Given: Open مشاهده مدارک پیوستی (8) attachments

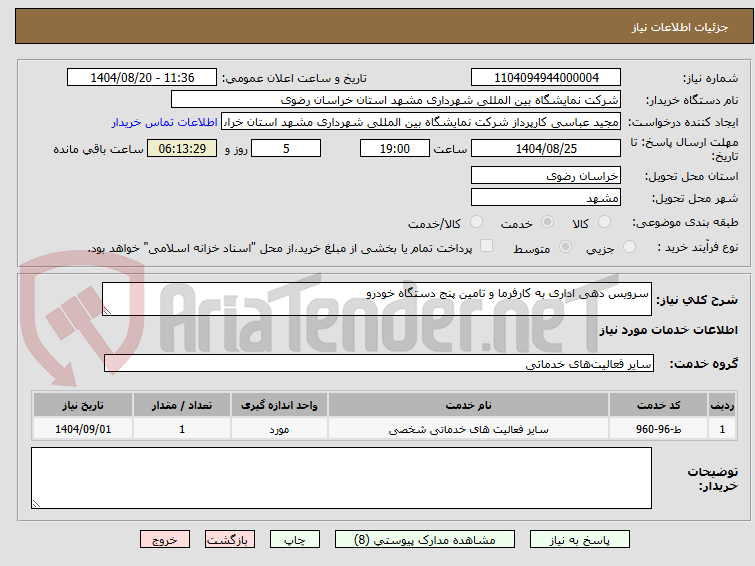Looking at the screenshot, I should [425, 540].
